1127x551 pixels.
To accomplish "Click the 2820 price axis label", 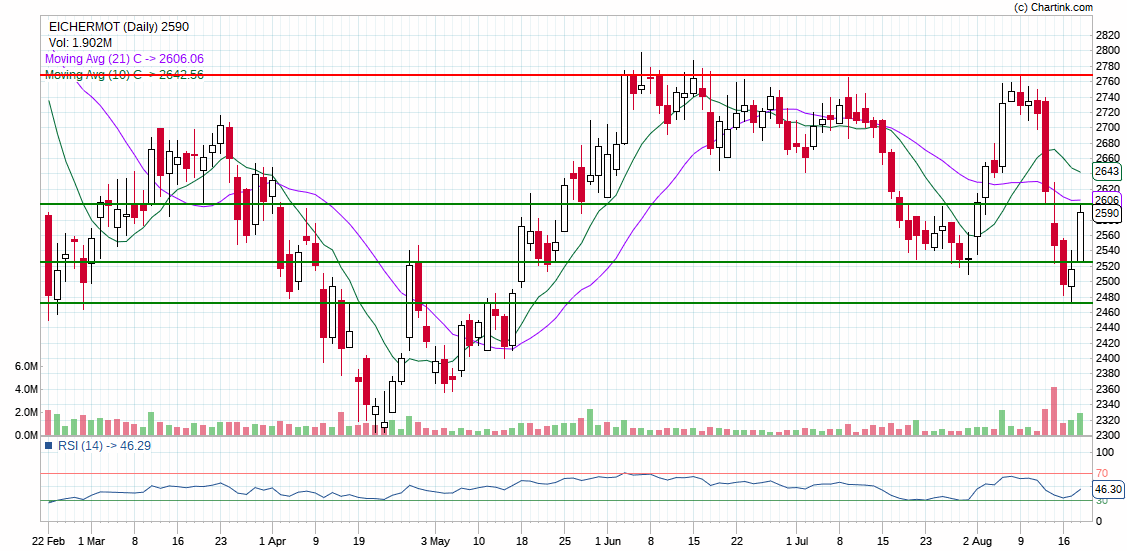I will [1108, 35].
